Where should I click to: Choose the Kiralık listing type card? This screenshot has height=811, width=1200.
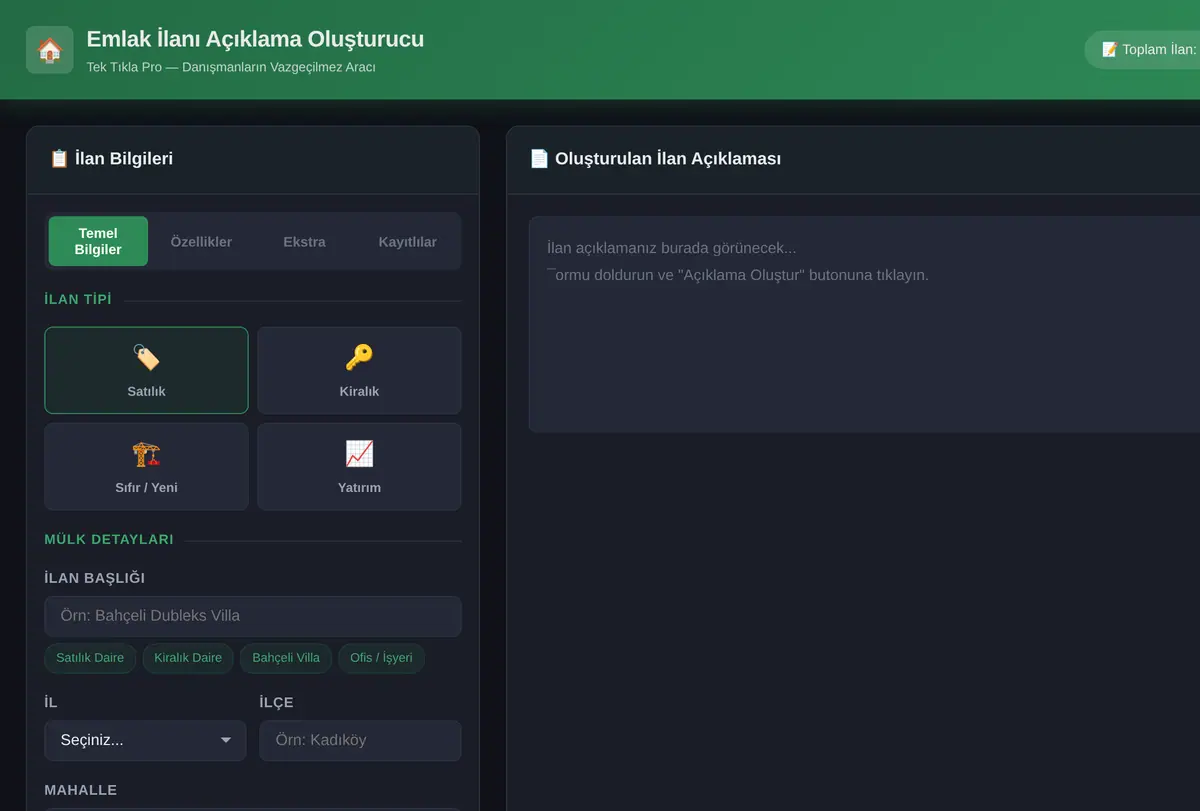click(x=359, y=370)
